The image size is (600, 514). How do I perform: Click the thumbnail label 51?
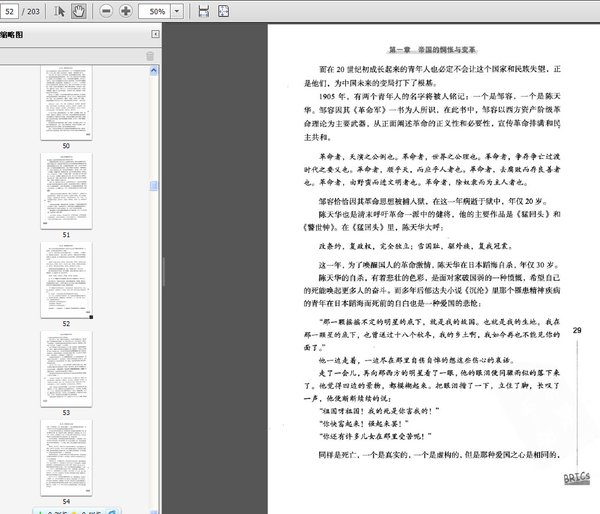pos(66,235)
